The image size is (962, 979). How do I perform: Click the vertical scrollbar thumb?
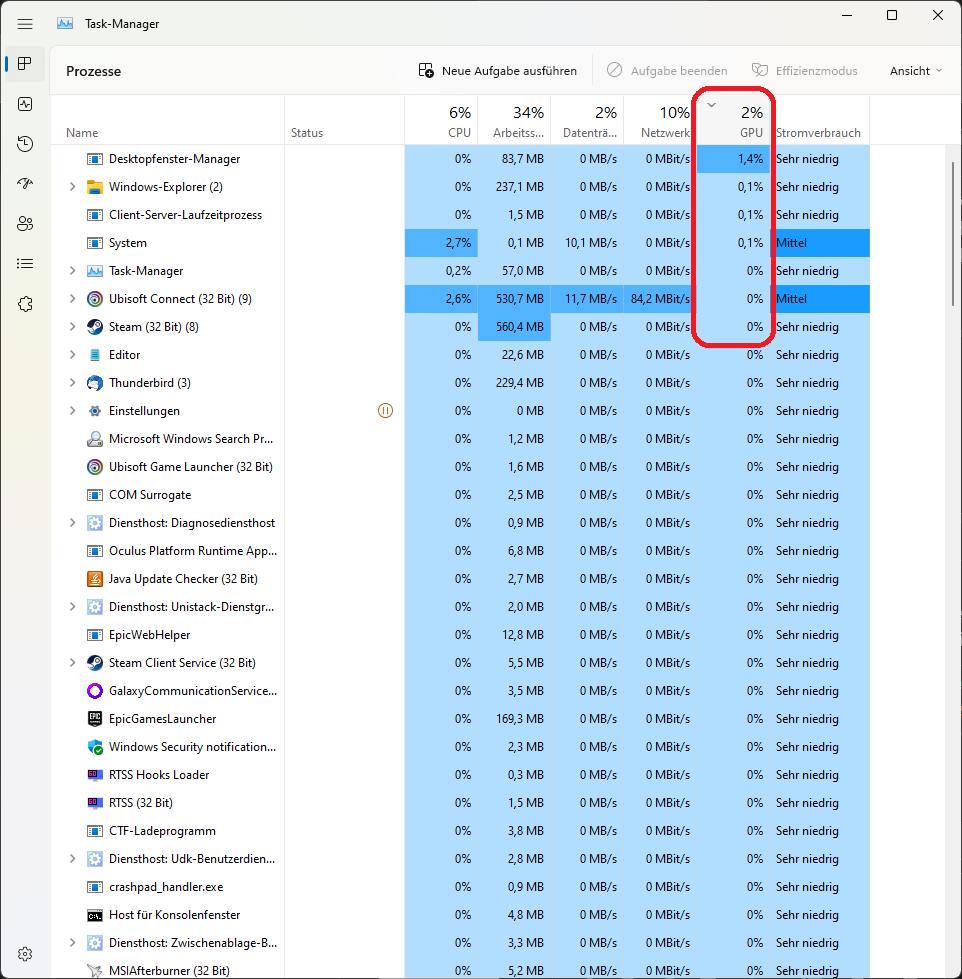point(953,234)
